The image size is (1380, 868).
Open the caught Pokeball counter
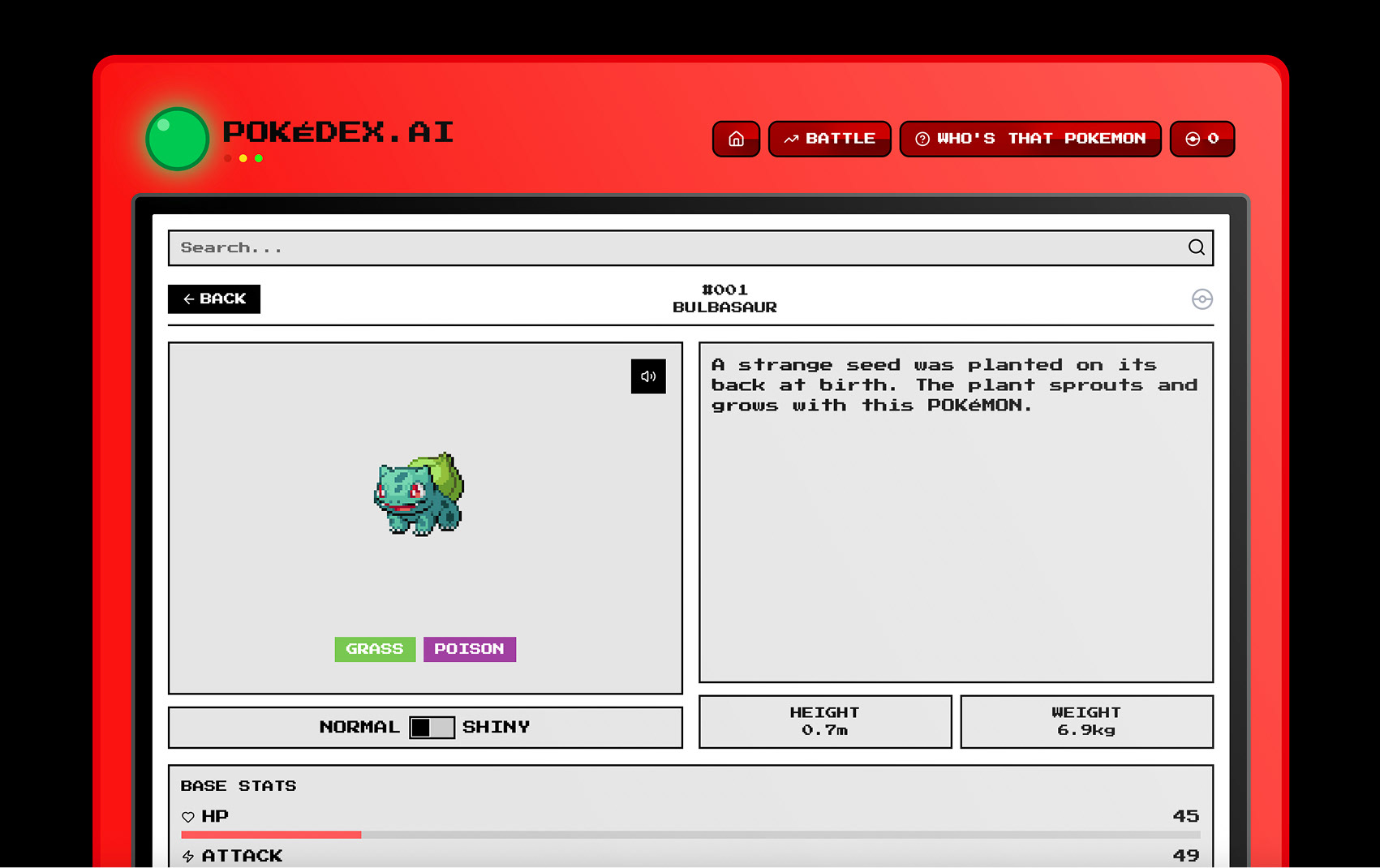pos(1202,139)
